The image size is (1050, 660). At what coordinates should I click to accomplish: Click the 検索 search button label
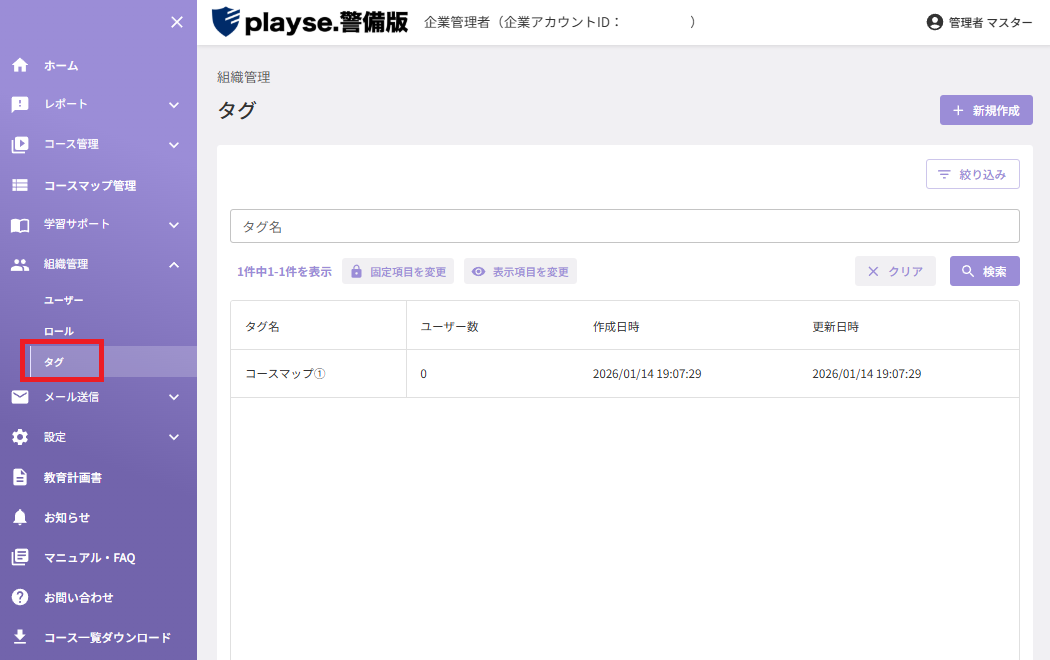pyautogui.click(x=994, y=271)
